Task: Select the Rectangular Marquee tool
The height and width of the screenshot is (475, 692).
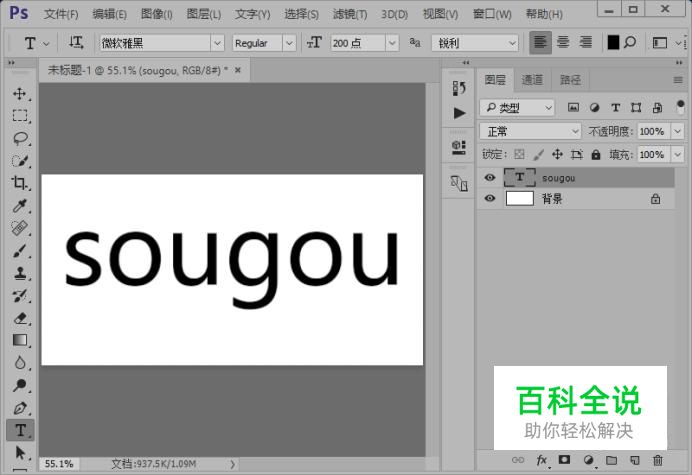Action: 19,116
